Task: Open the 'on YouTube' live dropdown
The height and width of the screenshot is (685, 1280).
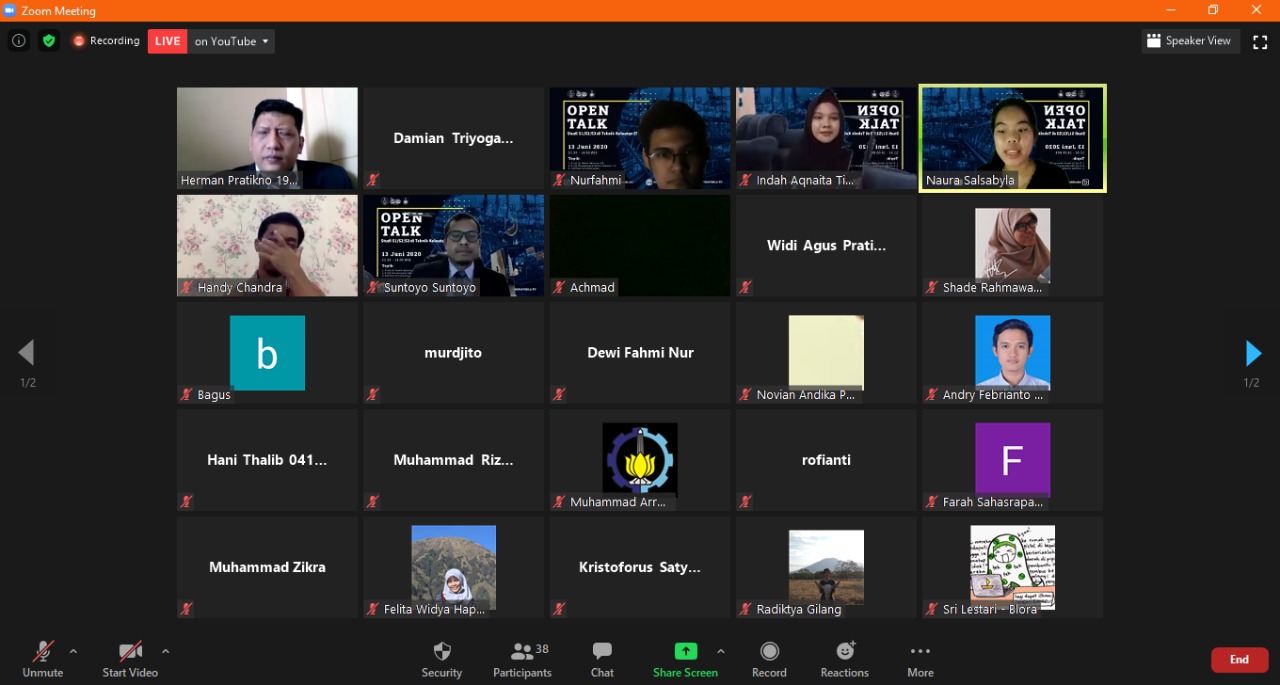Action: click(x=232, y=41)
